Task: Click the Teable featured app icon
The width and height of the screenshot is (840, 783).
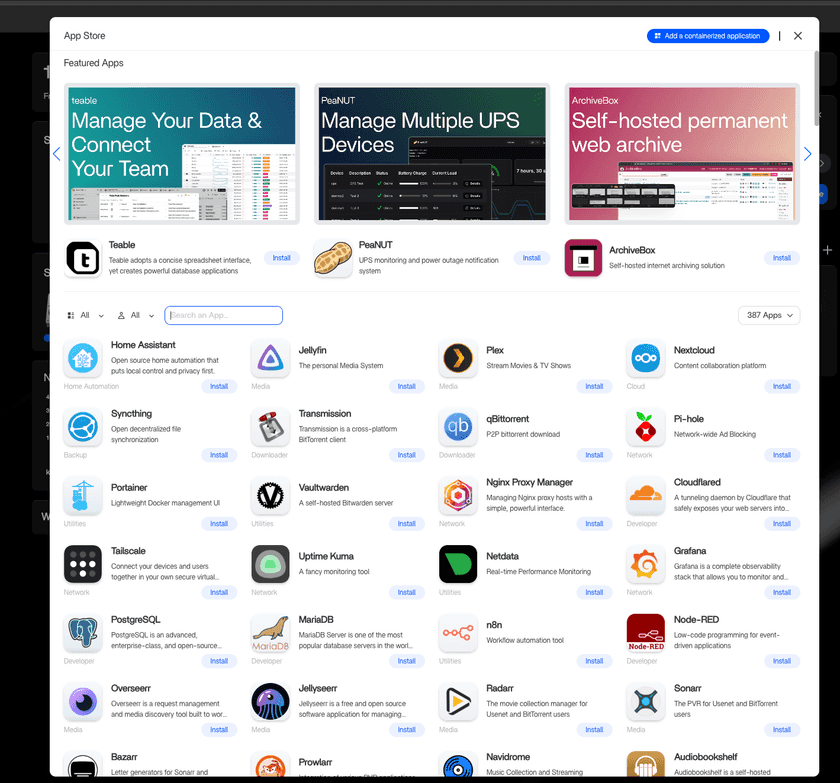Action: point(82,258)
